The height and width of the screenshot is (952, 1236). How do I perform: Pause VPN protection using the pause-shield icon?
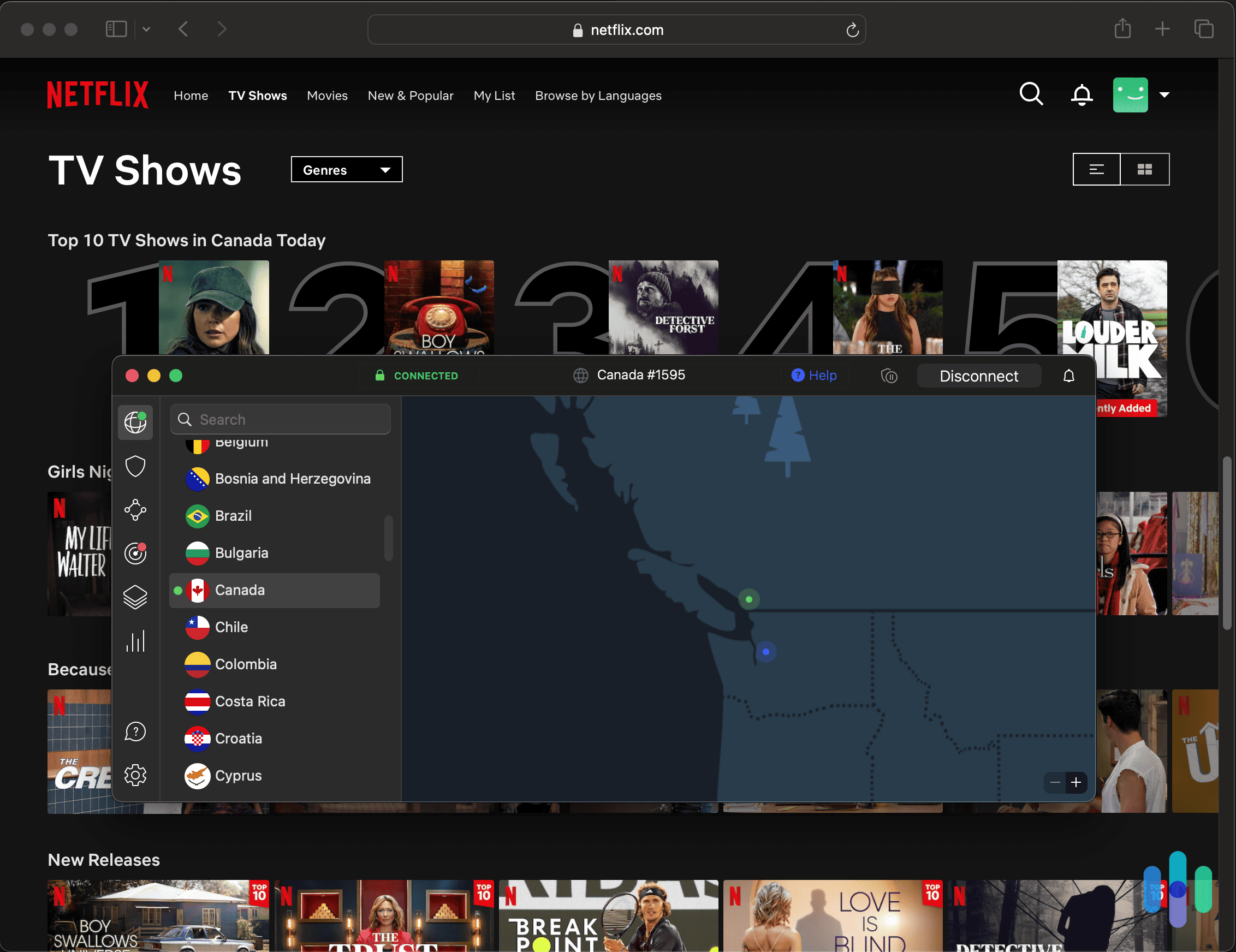pos(889,375)
